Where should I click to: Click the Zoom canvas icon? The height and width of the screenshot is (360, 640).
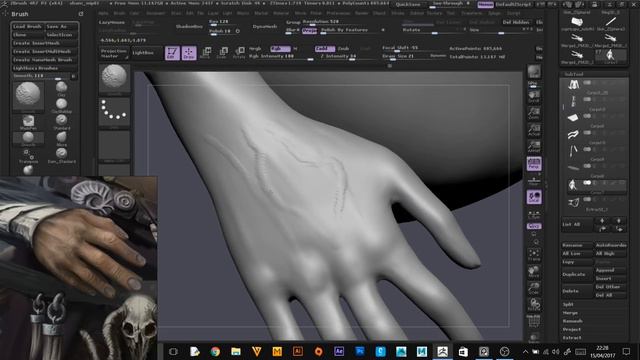pyautogui.click(x=534, y=113)
